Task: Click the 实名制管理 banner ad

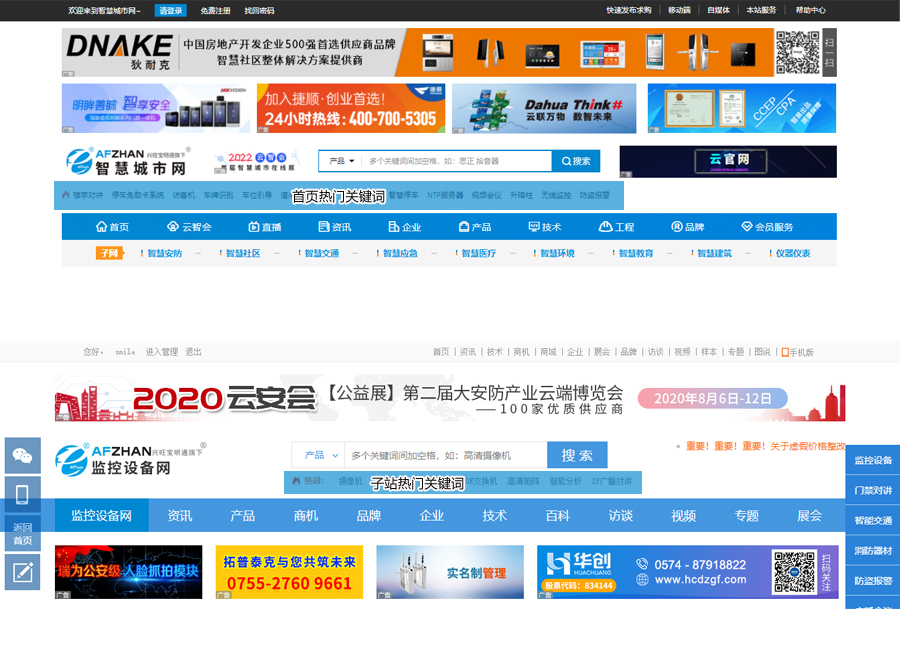Action: 450,572
